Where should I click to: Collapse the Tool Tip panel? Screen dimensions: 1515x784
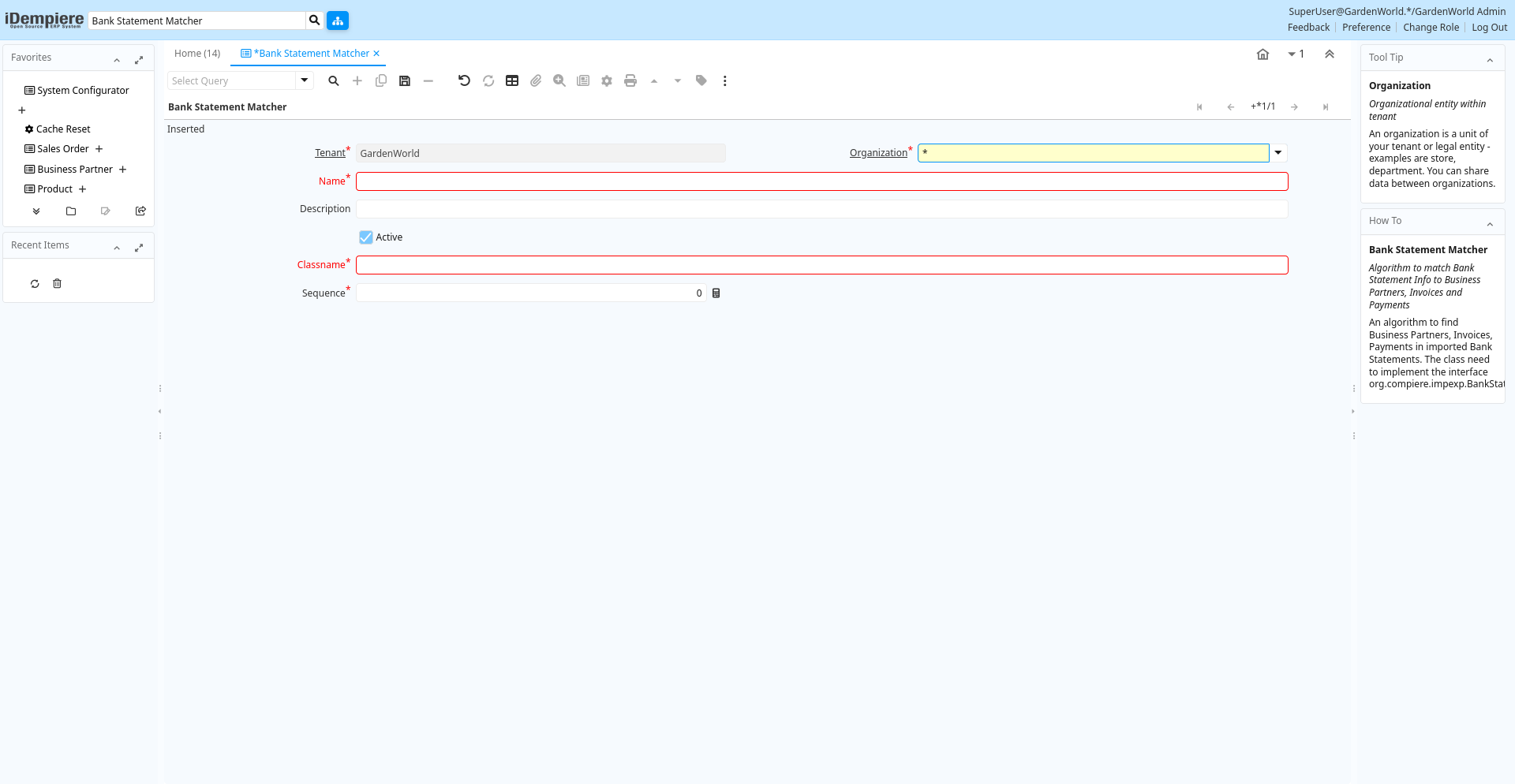tap(1490, 60)
